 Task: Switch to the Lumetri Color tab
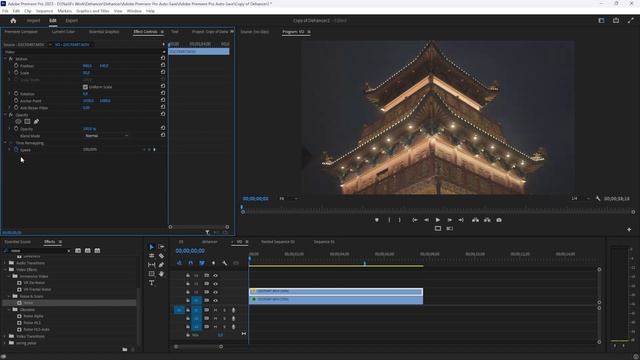pyautogui.click(x=63, y=32)
